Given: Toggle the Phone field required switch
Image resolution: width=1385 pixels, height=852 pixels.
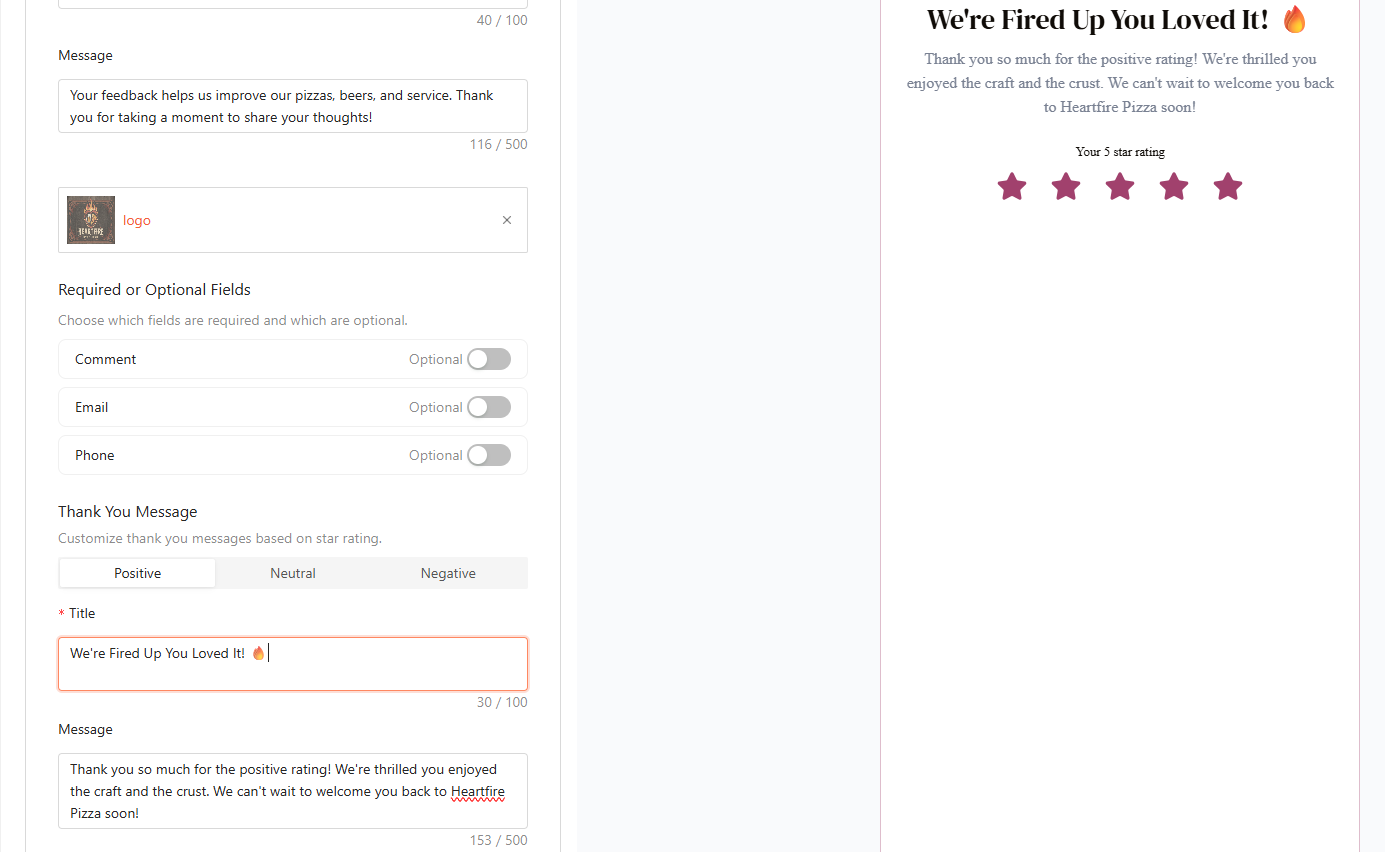Looking at the screenshot, I should [x=489, y=455].
